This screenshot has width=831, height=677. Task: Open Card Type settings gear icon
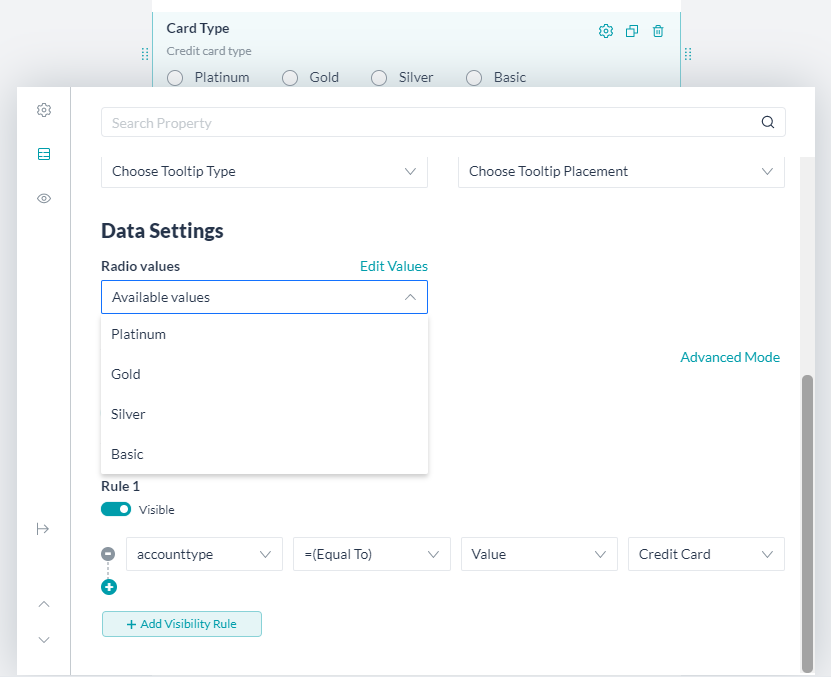(606, 31)
